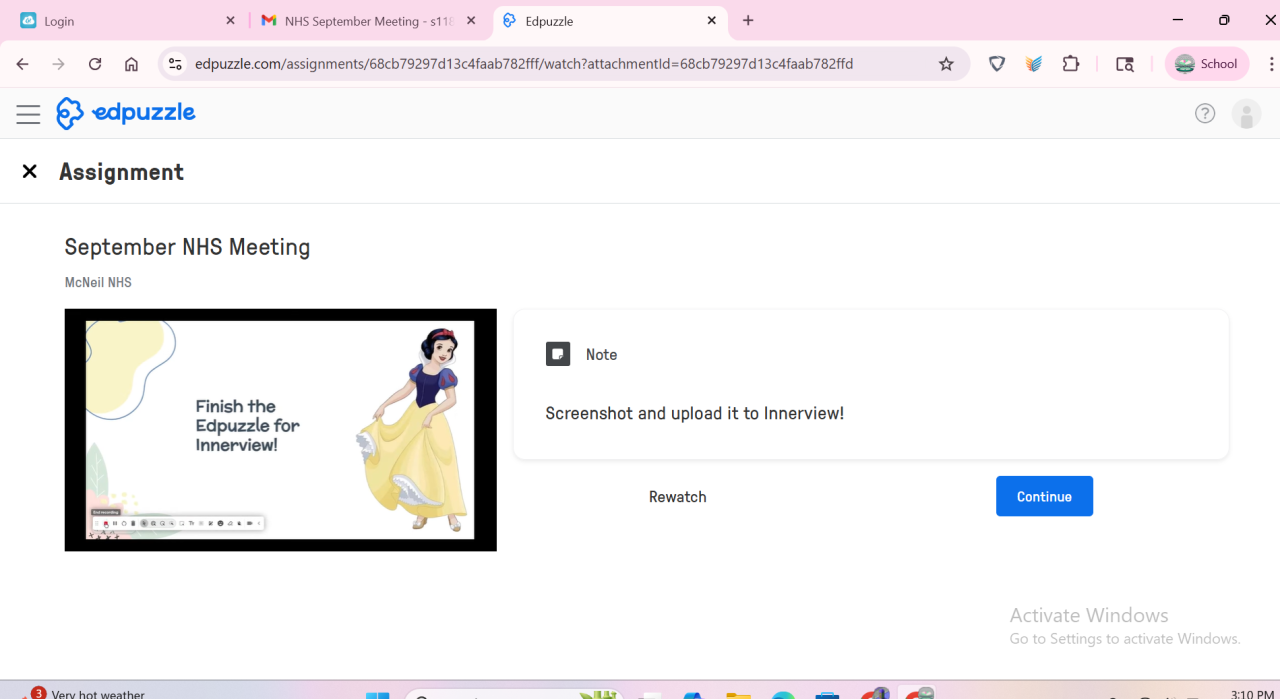Click the Continue button
This screenshot has width=1280, height=699.
(1044, 496)
